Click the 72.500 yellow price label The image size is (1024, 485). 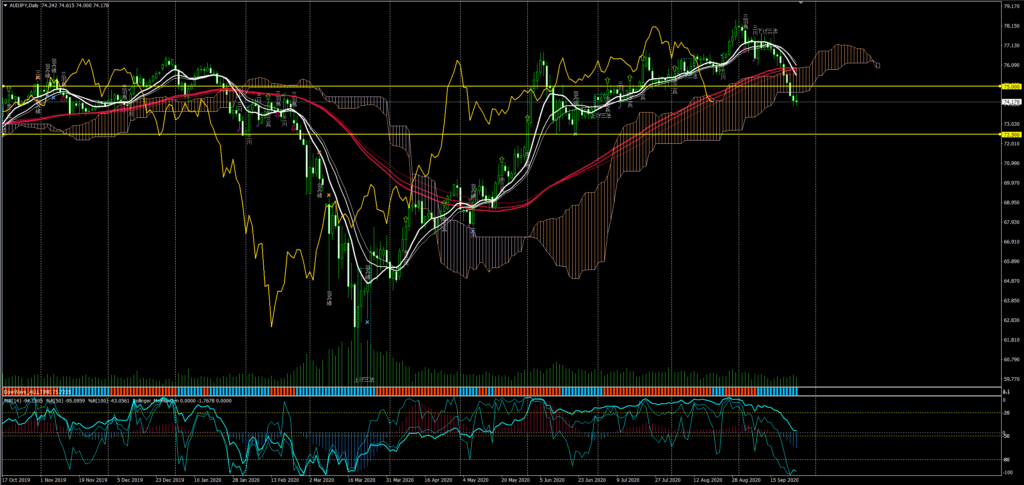click(1010, 134)
